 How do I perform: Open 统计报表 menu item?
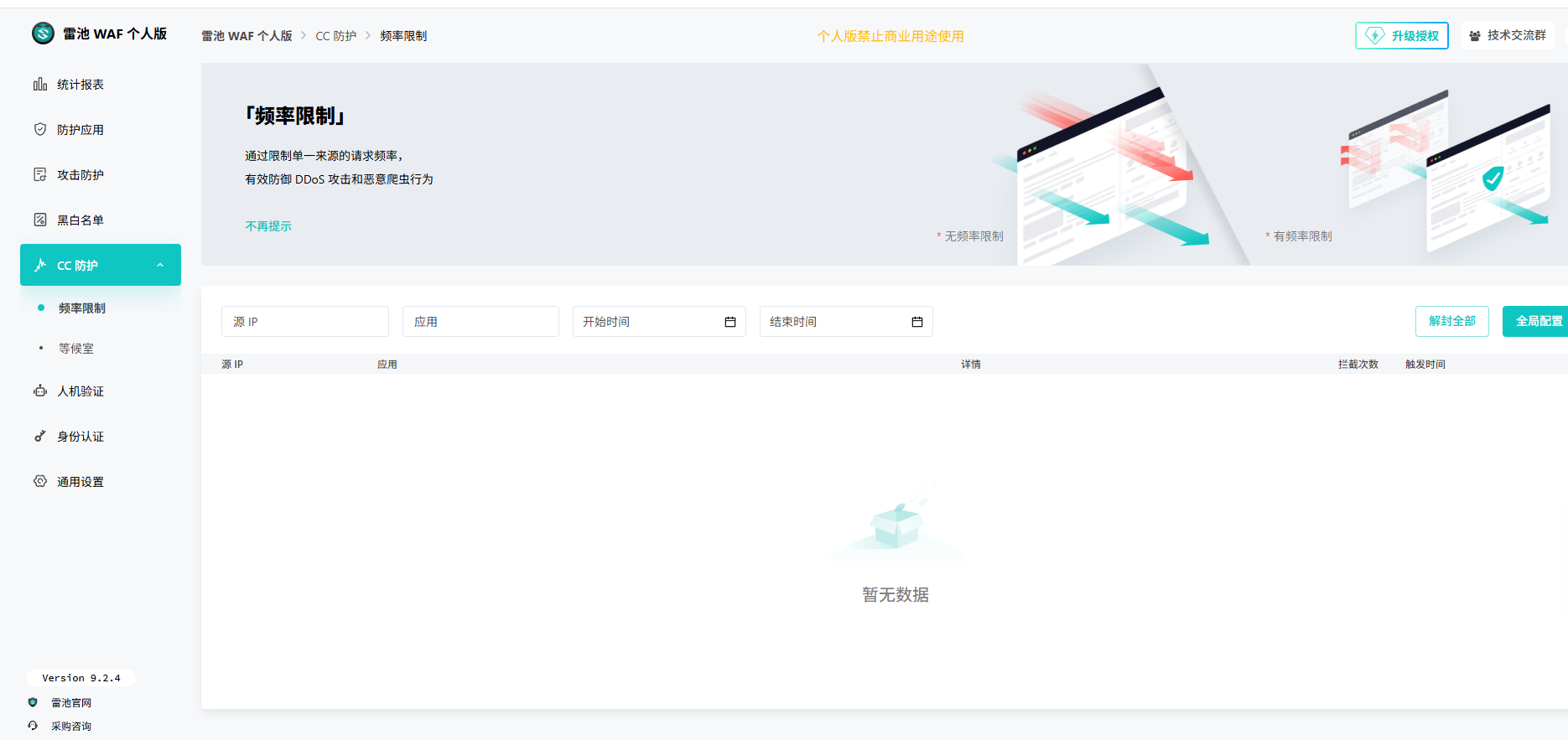[x=101, y=84]
